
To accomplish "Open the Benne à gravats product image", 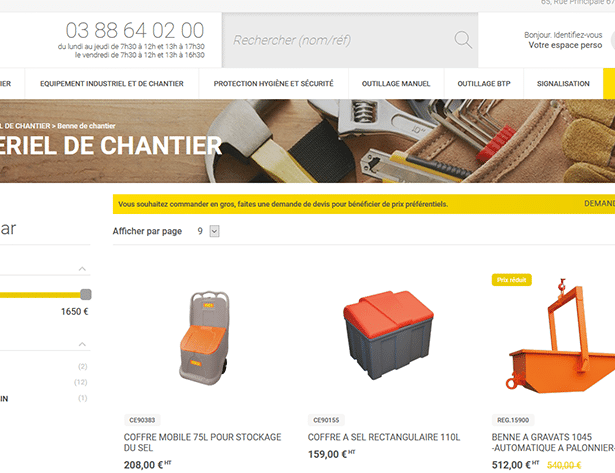I will [x=561, y=338].
